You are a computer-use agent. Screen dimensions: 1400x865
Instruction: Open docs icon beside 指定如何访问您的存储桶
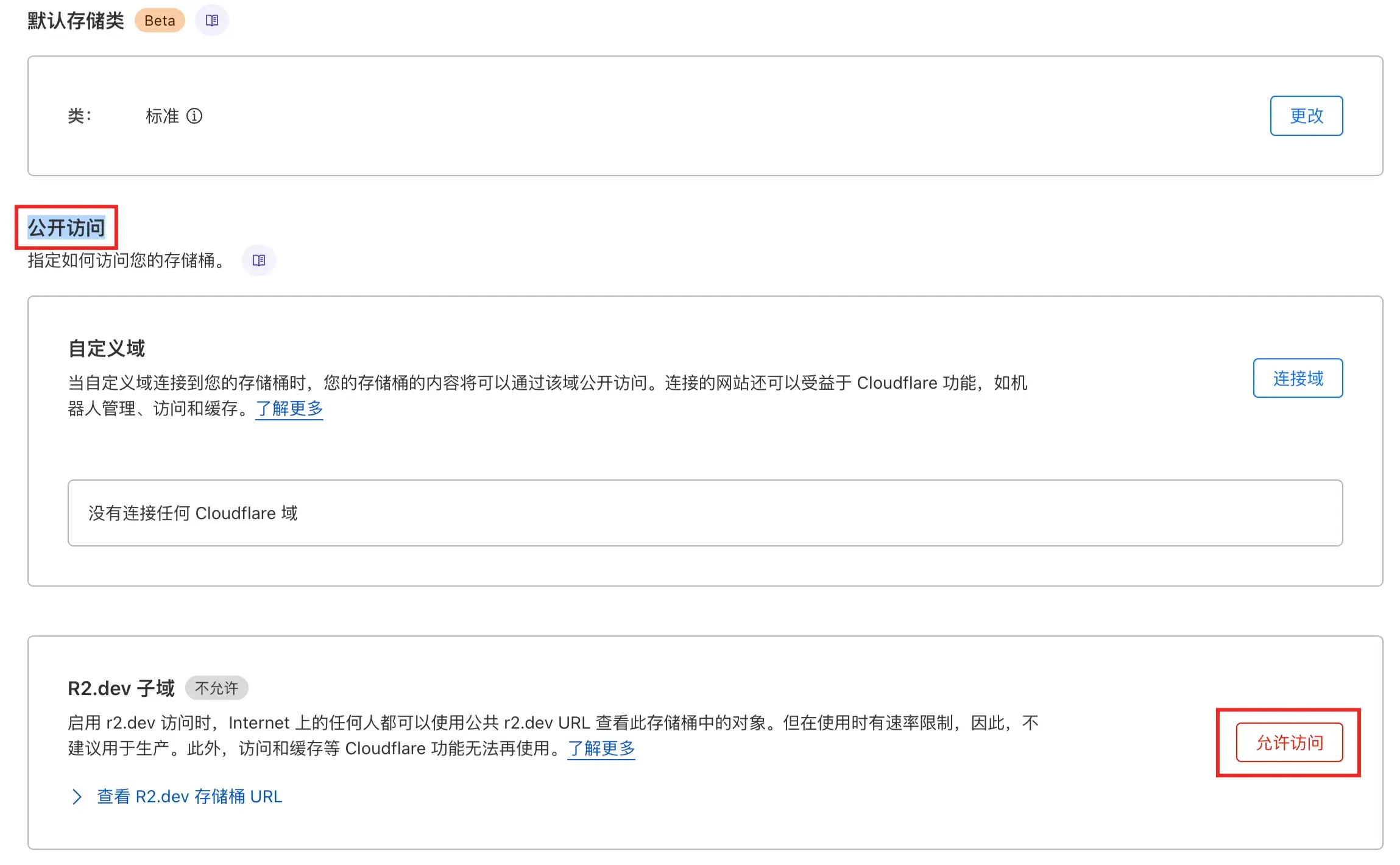coord(259,261)
